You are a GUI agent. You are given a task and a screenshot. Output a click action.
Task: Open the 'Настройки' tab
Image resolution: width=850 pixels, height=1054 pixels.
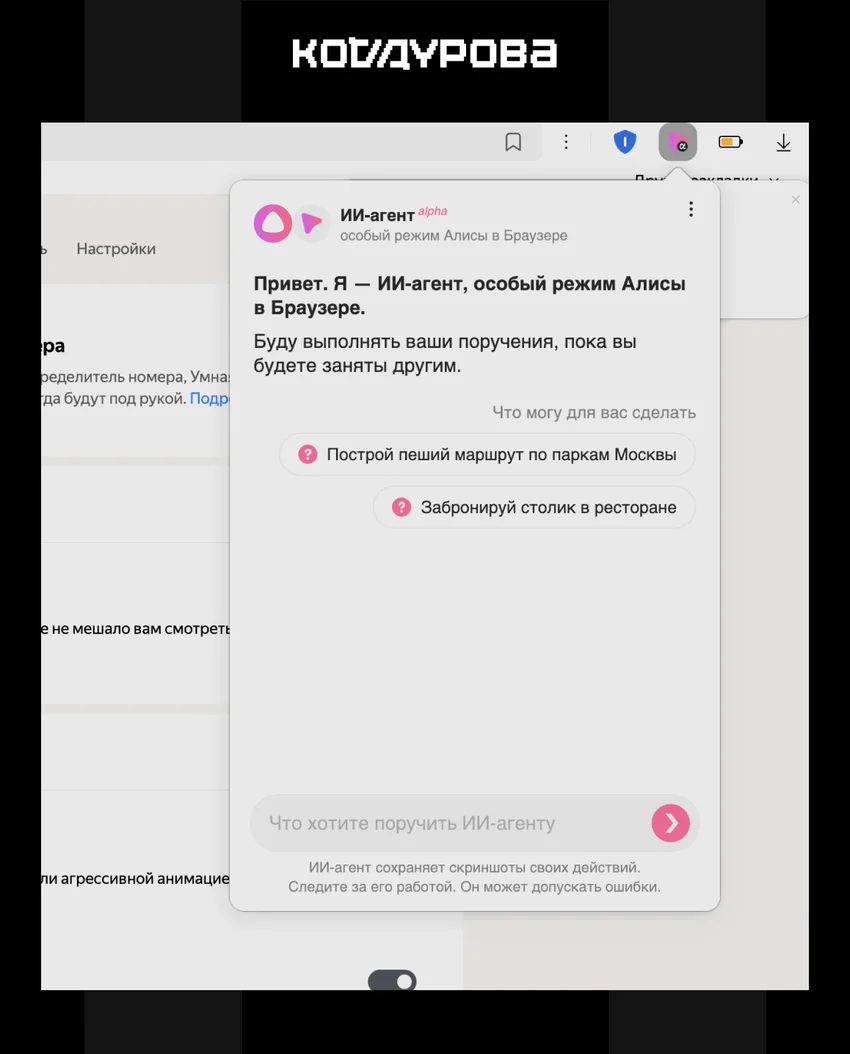pyautogui.click(x=116, y=249)
